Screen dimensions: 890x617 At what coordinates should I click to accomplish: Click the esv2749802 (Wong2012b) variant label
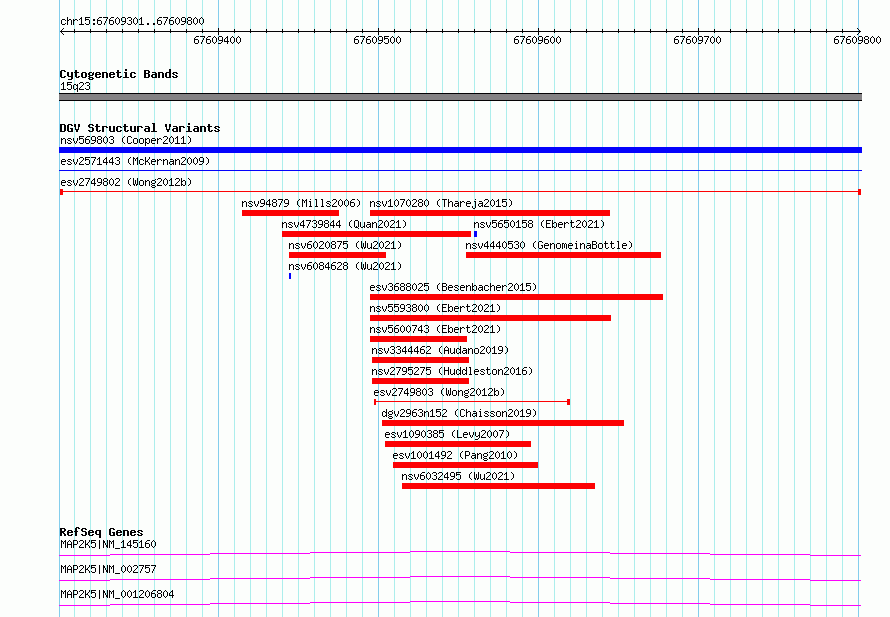(x=126, y=182)
